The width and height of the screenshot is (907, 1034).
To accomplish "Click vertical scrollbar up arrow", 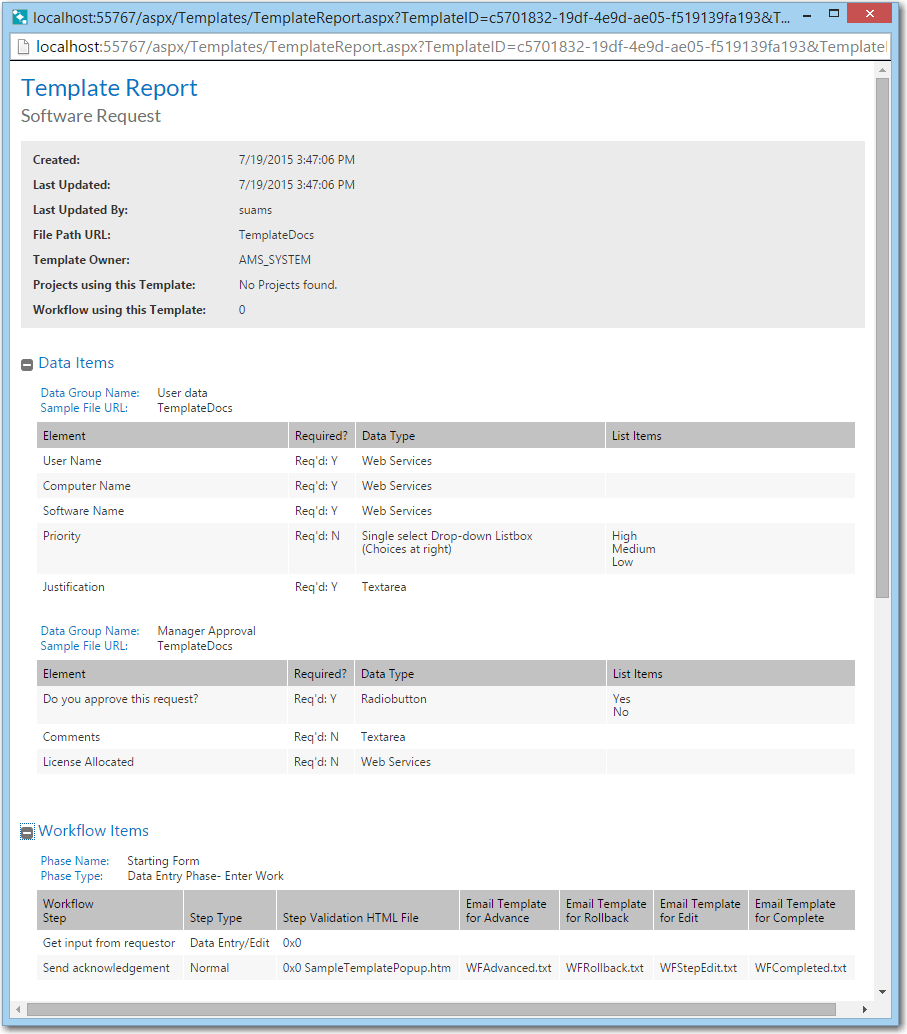I will 883,70.
